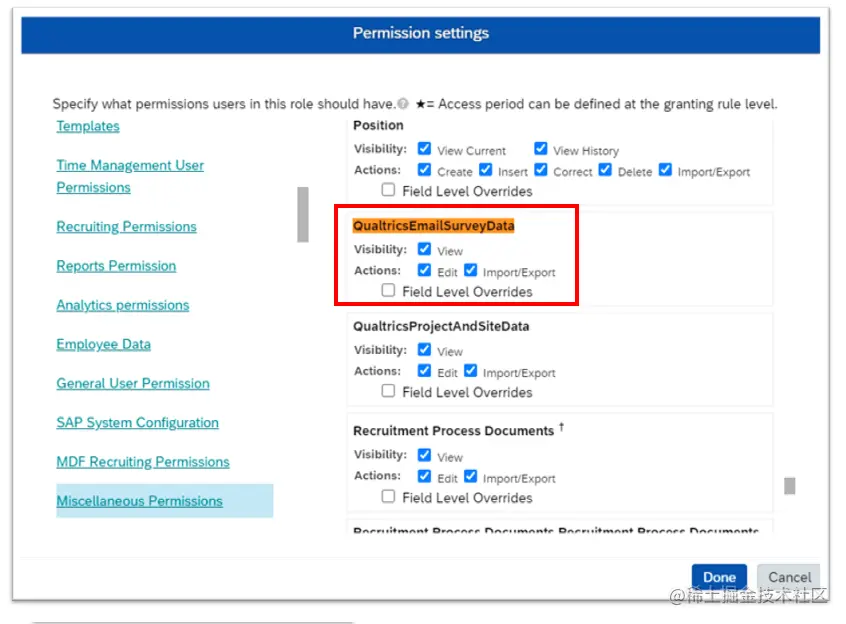Toggle Position Create action checkbox
846x624 pixels.
[x=425, y=170]
